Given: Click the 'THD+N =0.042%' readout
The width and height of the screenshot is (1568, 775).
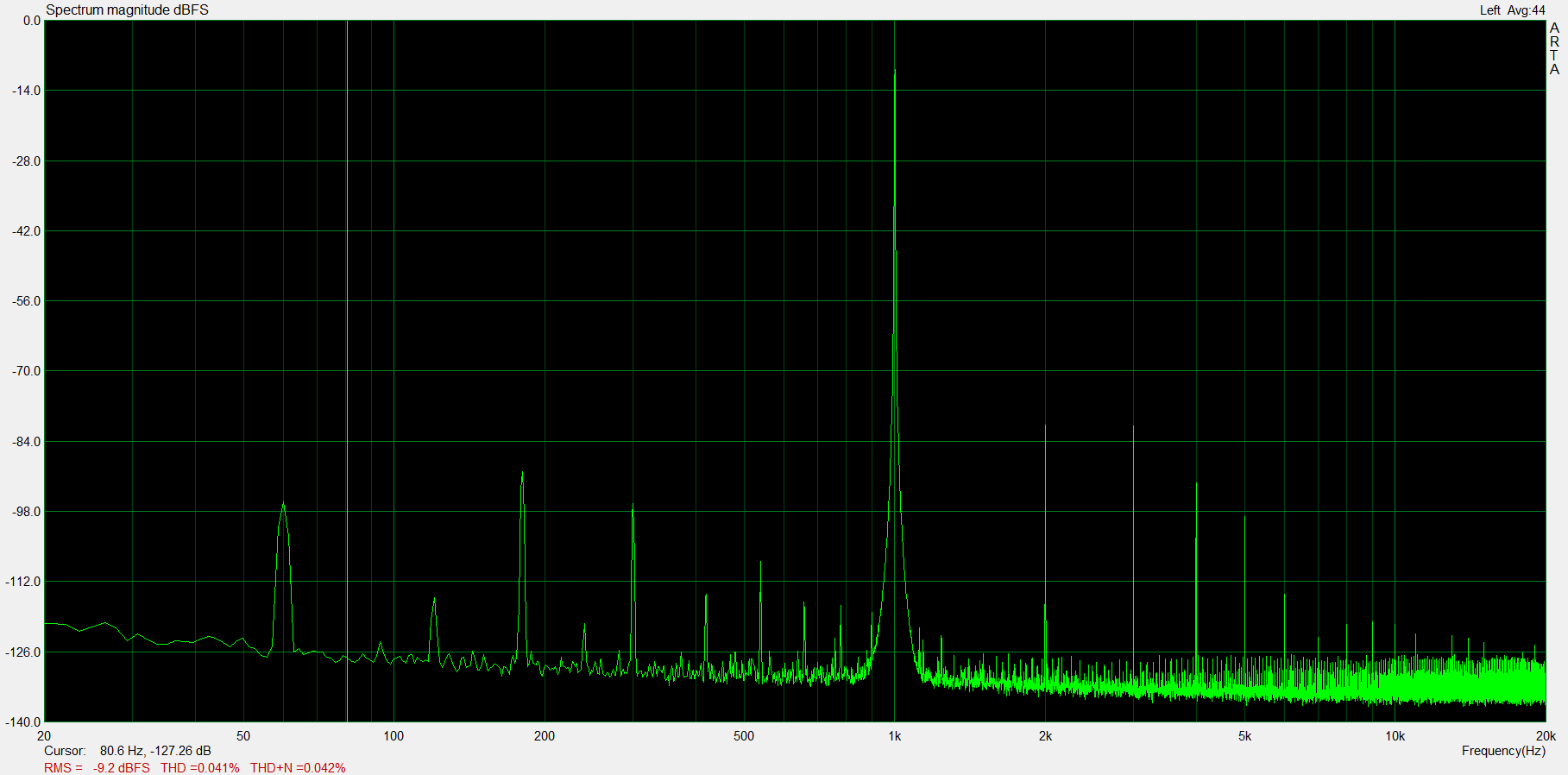Looking at the screenshot, I should coord(298,767).
